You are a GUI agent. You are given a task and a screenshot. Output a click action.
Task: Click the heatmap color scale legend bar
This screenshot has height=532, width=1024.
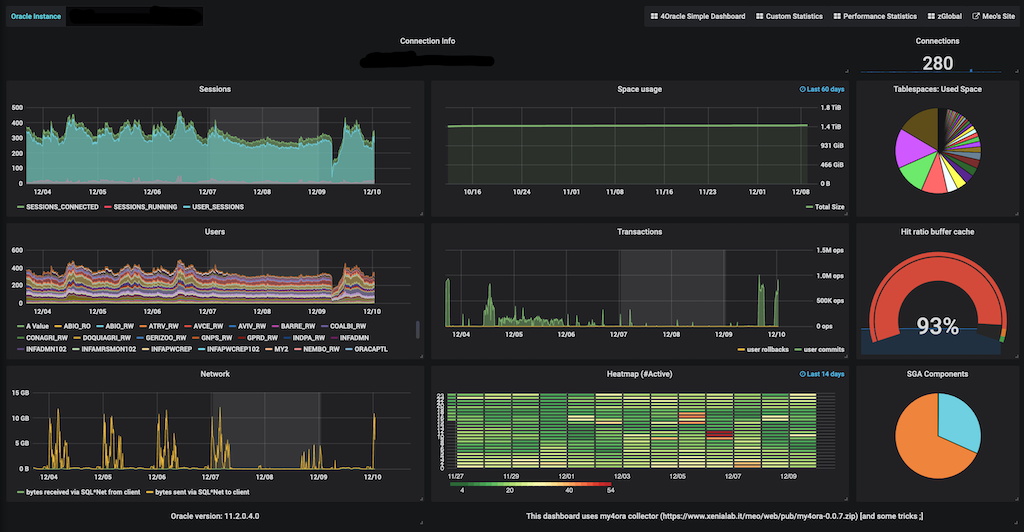532,484
